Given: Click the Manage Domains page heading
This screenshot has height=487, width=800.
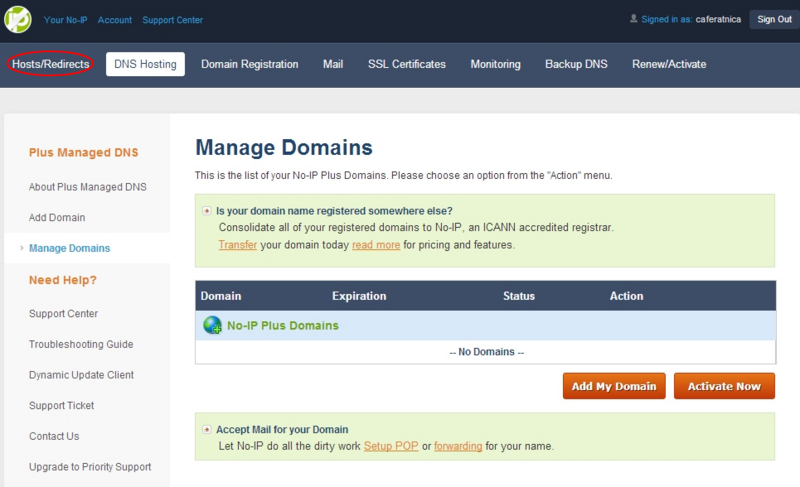Looking at the screenshot, I should pos(284,147).
